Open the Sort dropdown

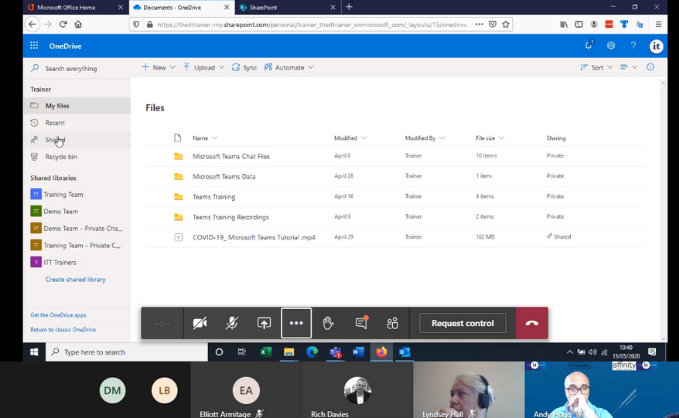coord(596,68)
